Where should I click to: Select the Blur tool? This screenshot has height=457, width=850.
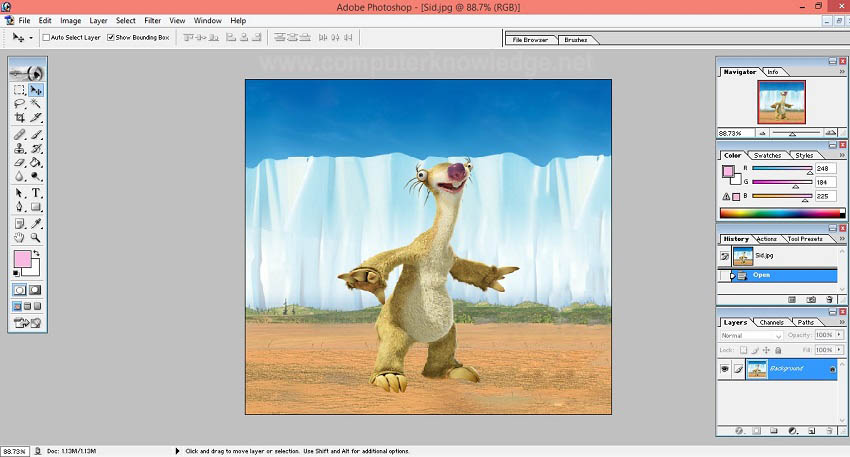coord(20,176)
